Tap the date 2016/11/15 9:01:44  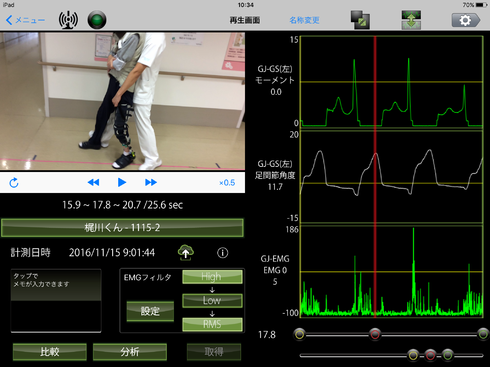(x=112, y=253)
